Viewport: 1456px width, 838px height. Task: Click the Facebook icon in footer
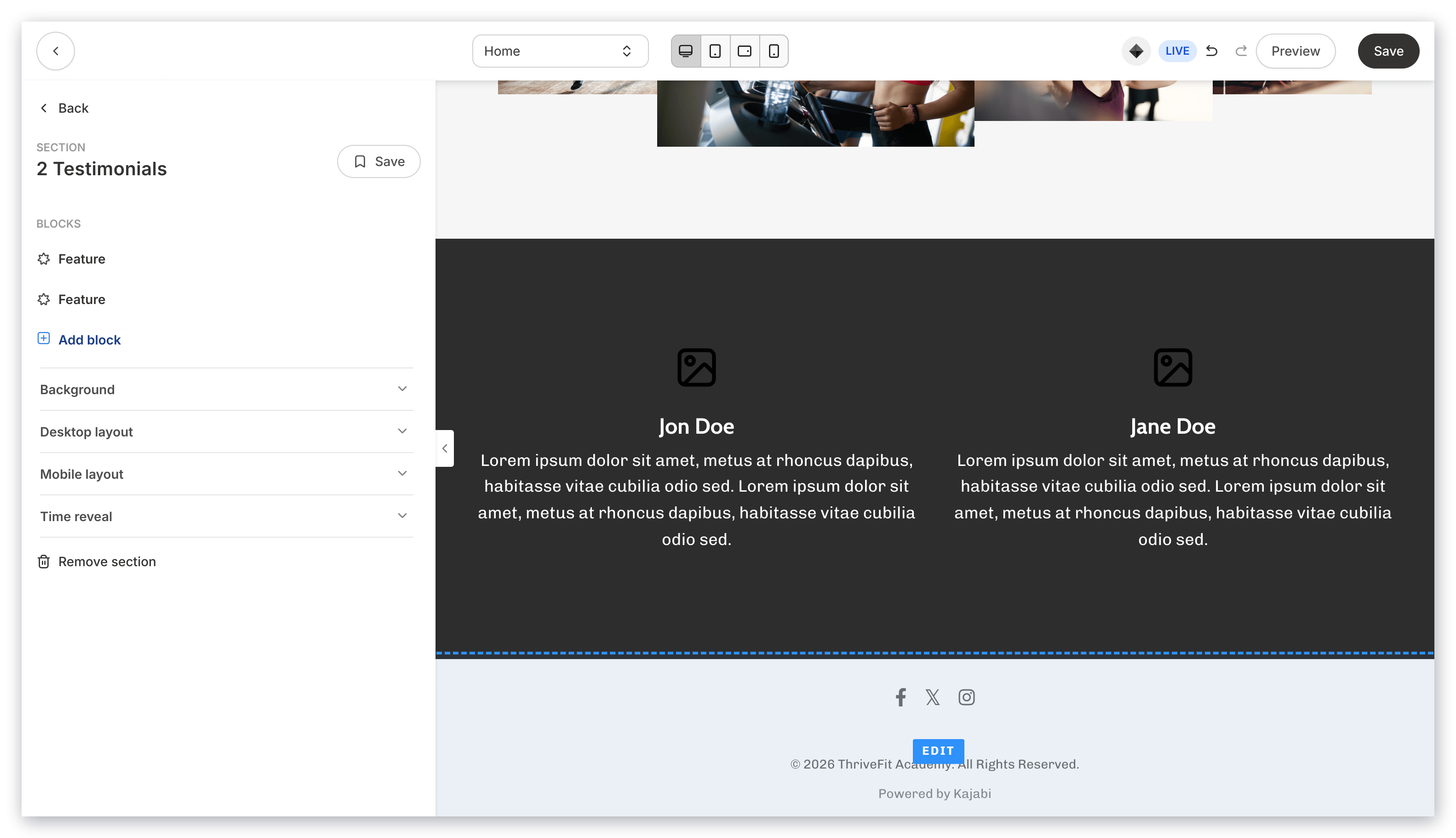tap(900, 698)
